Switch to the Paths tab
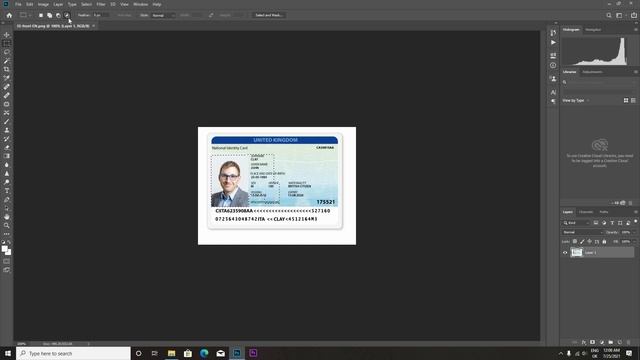 tap(604, 212)
